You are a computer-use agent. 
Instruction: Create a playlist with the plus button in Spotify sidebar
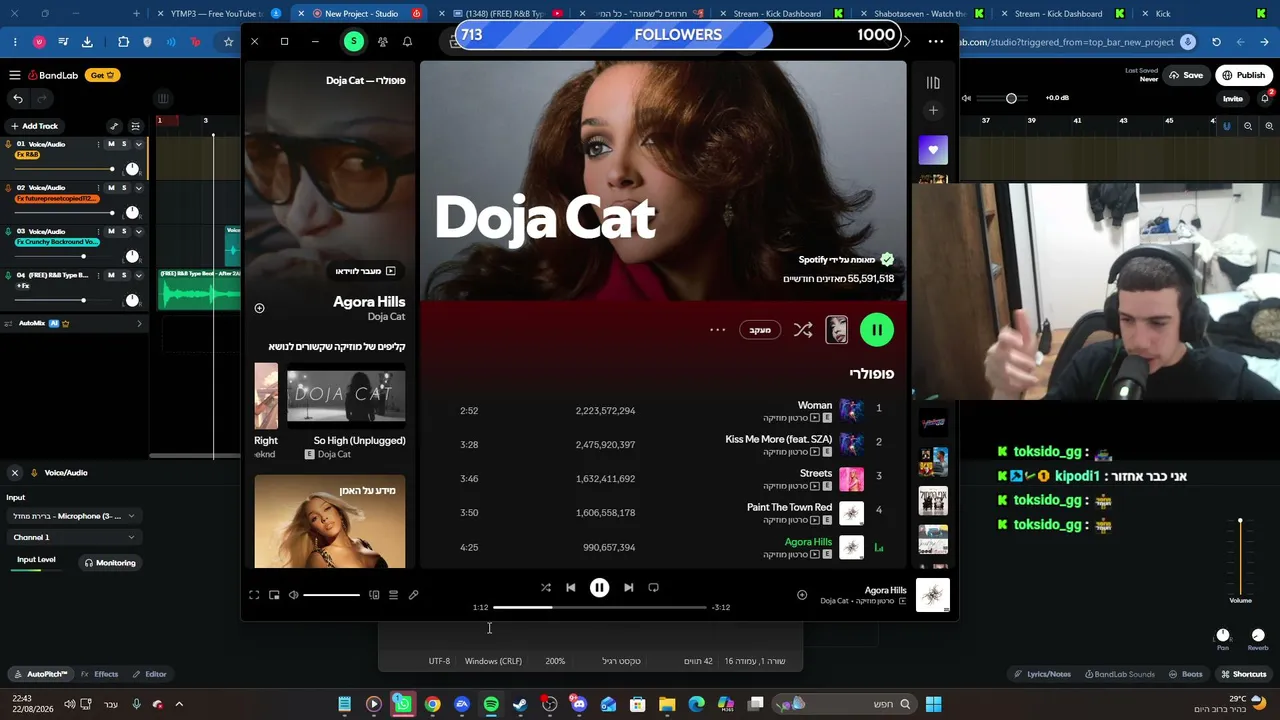[933, 111]
